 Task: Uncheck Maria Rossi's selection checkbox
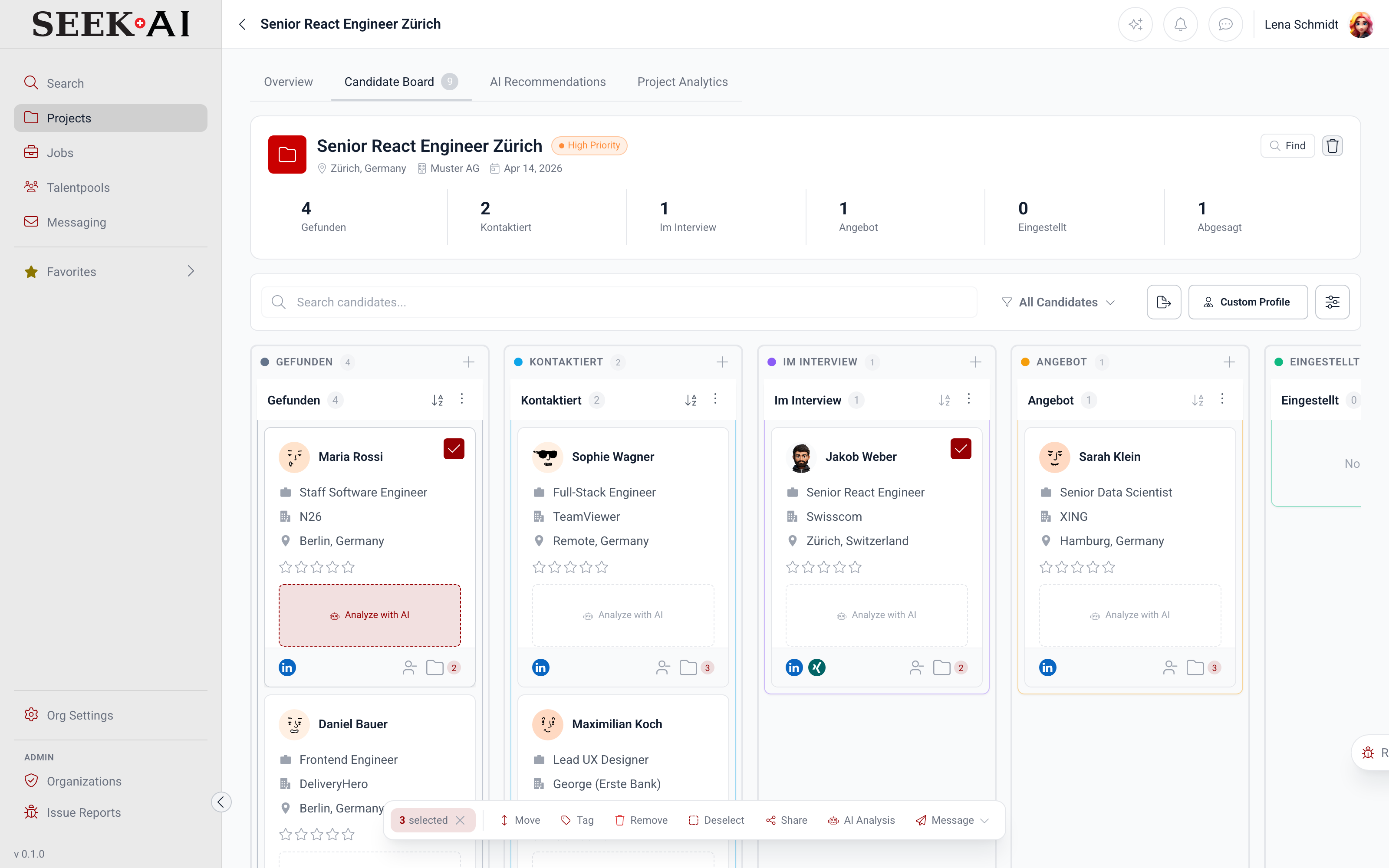(454, 449)
